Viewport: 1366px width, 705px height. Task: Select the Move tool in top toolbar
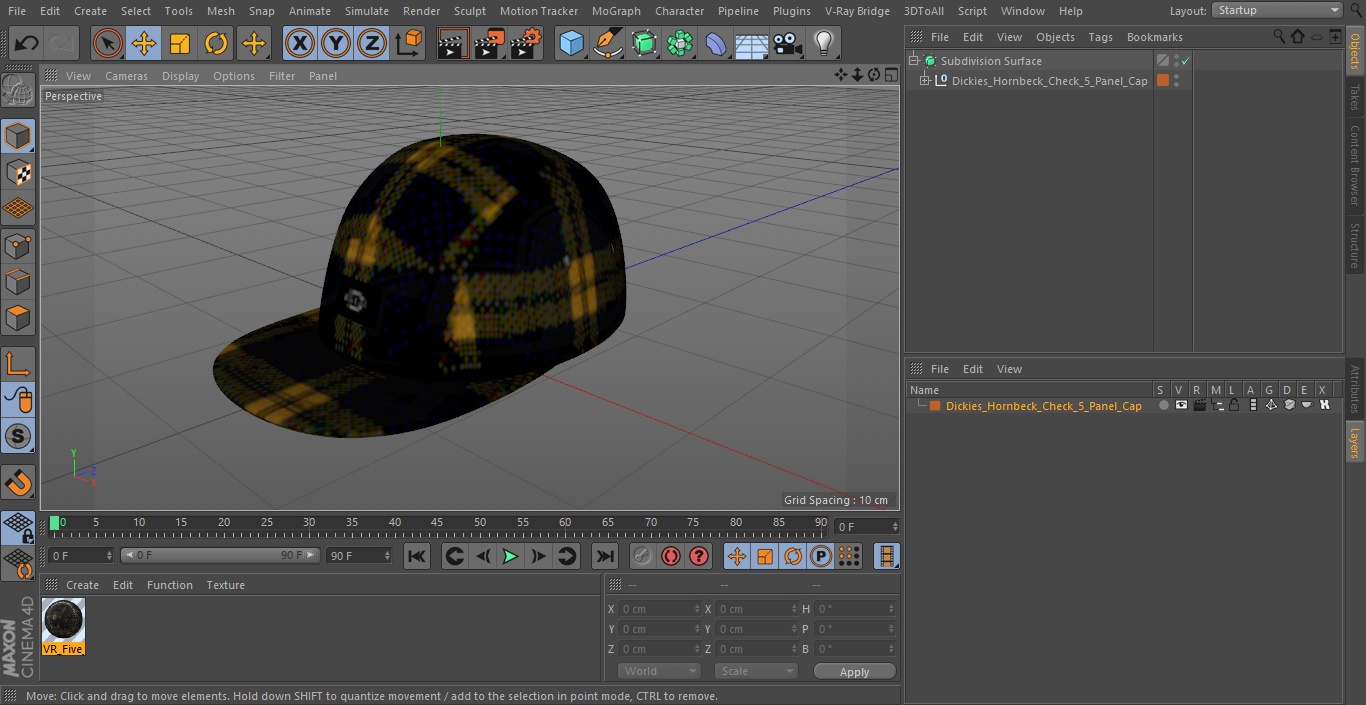click(144, 44)
